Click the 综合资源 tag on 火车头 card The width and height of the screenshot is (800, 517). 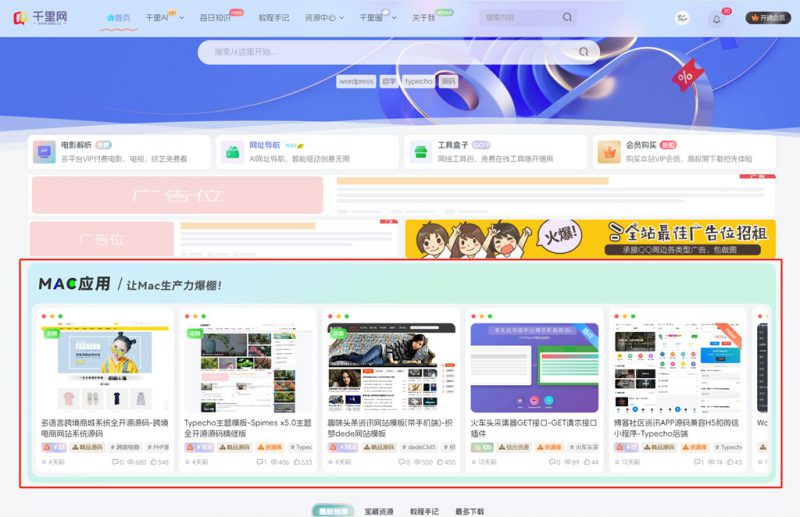514,447
